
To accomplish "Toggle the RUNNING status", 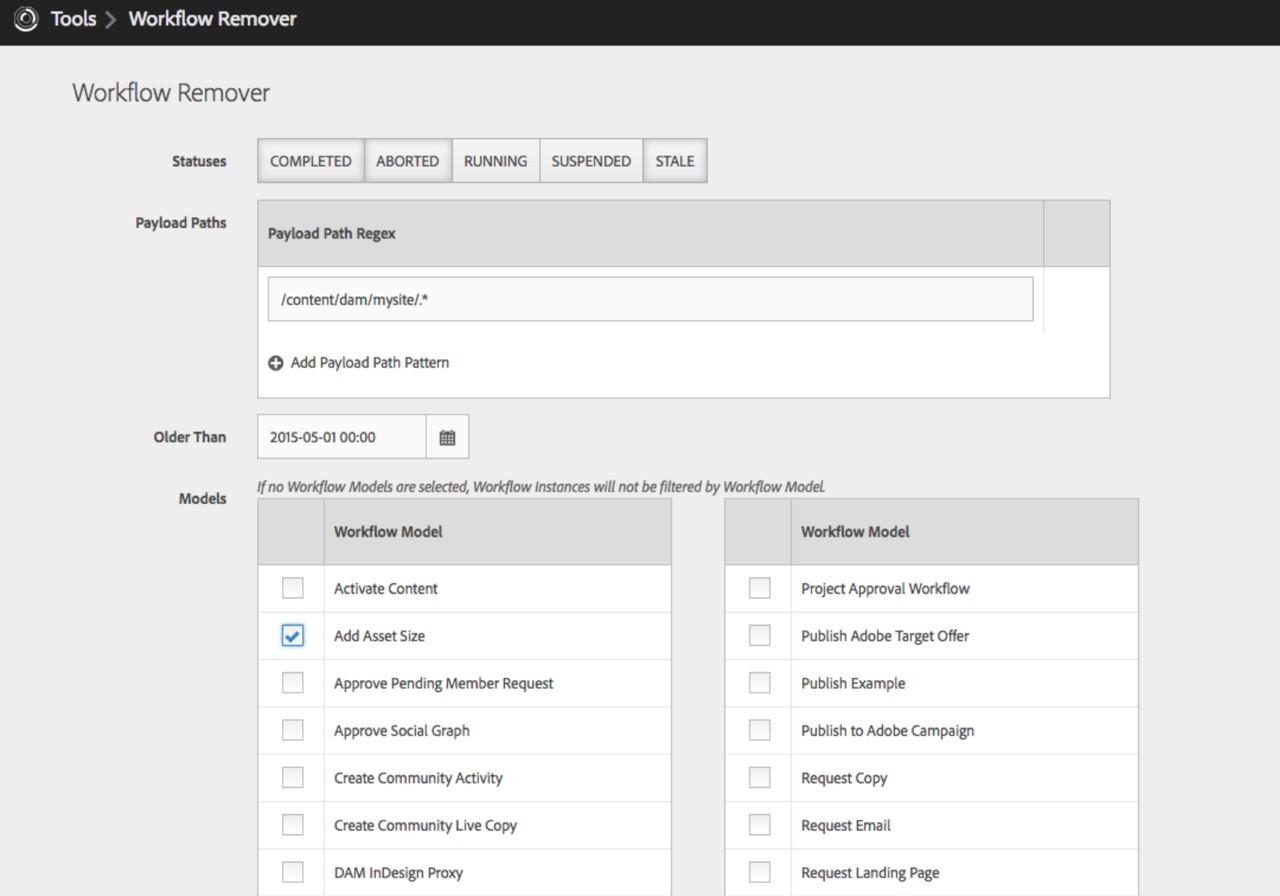I will (495, 161).
